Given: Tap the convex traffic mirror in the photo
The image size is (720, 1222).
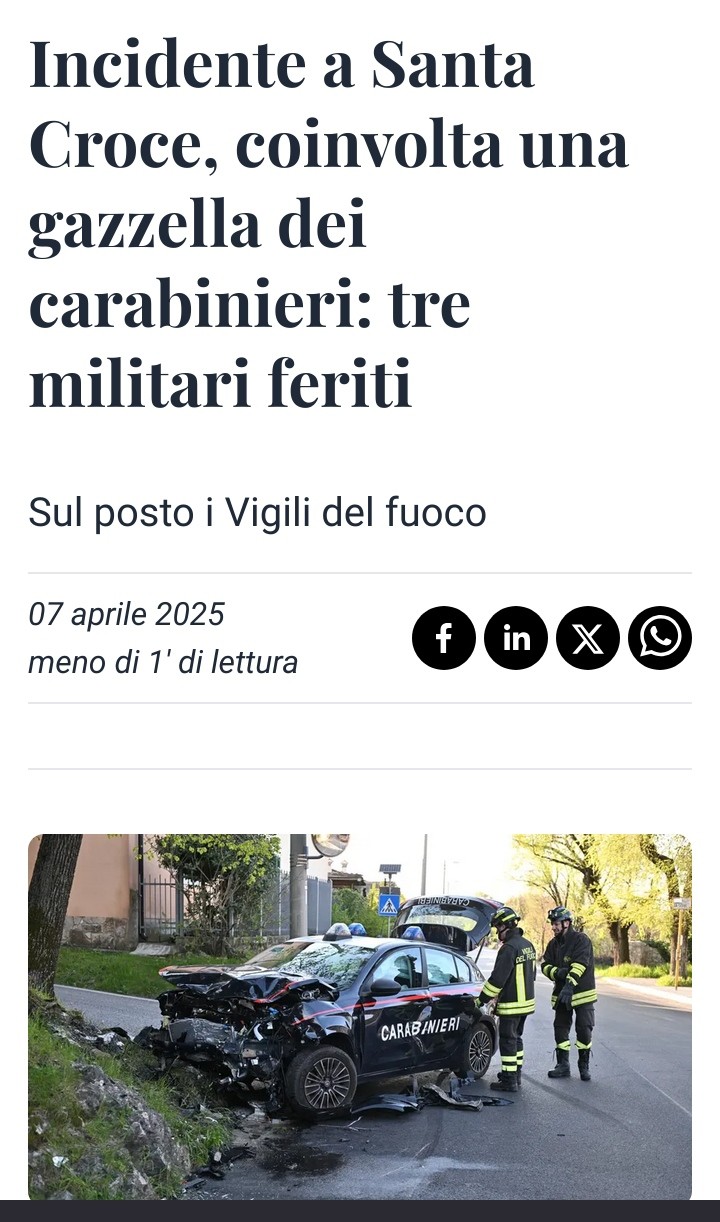Looking at the screenshot, I should (329, 845).
